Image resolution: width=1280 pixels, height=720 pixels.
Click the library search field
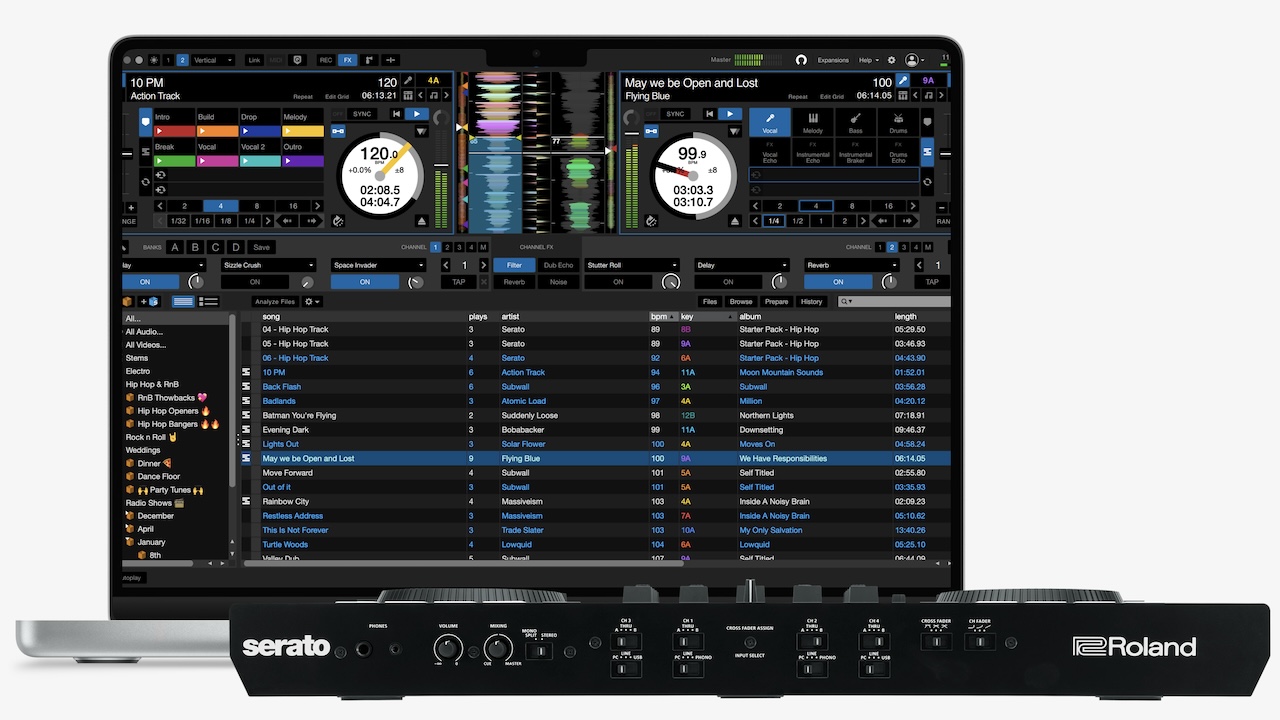(893, 301)
